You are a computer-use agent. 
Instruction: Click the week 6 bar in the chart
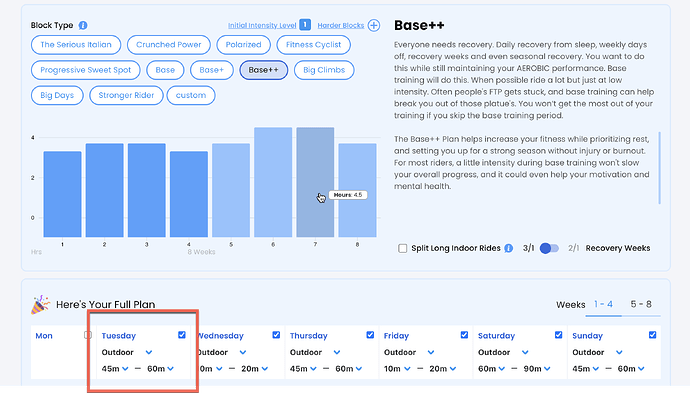tap(273, 182)
